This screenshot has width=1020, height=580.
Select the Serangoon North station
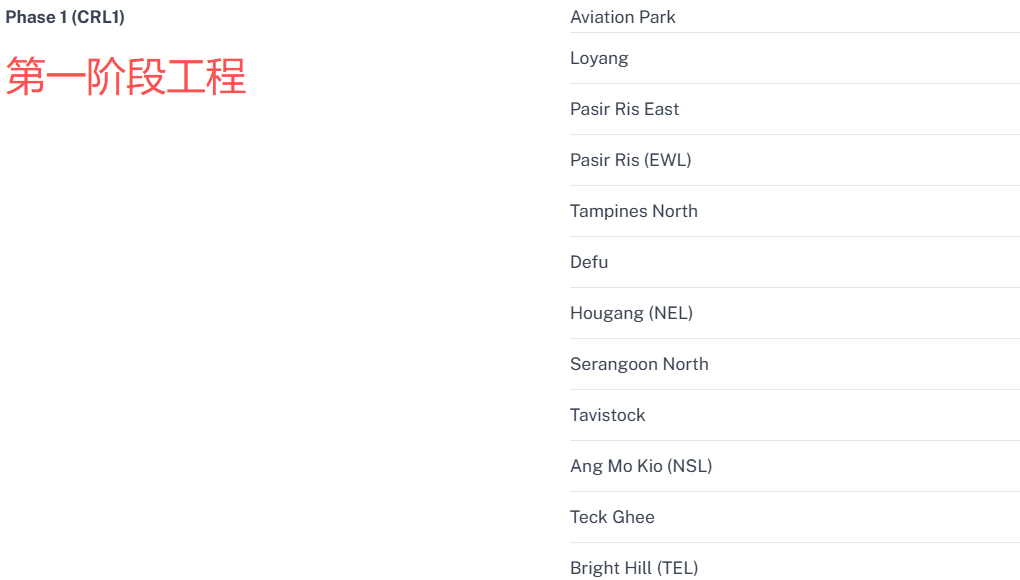[795, 364]
